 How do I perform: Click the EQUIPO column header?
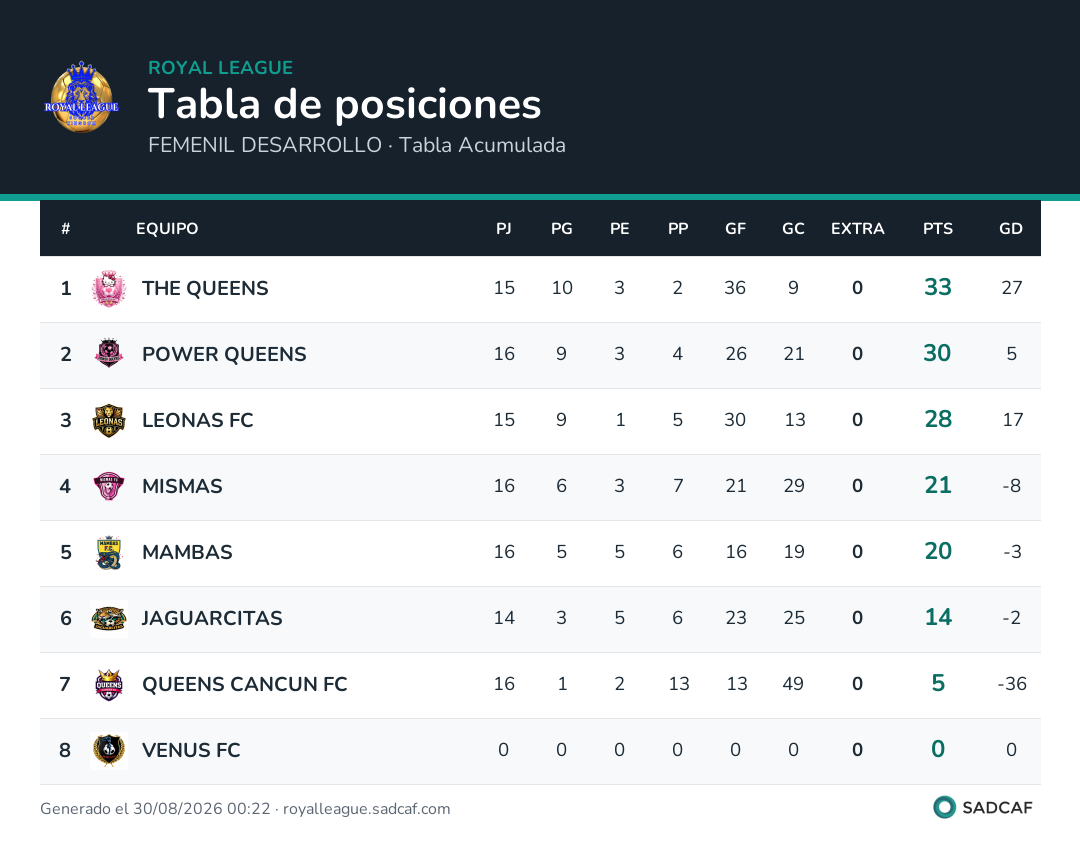coord(167,229)
